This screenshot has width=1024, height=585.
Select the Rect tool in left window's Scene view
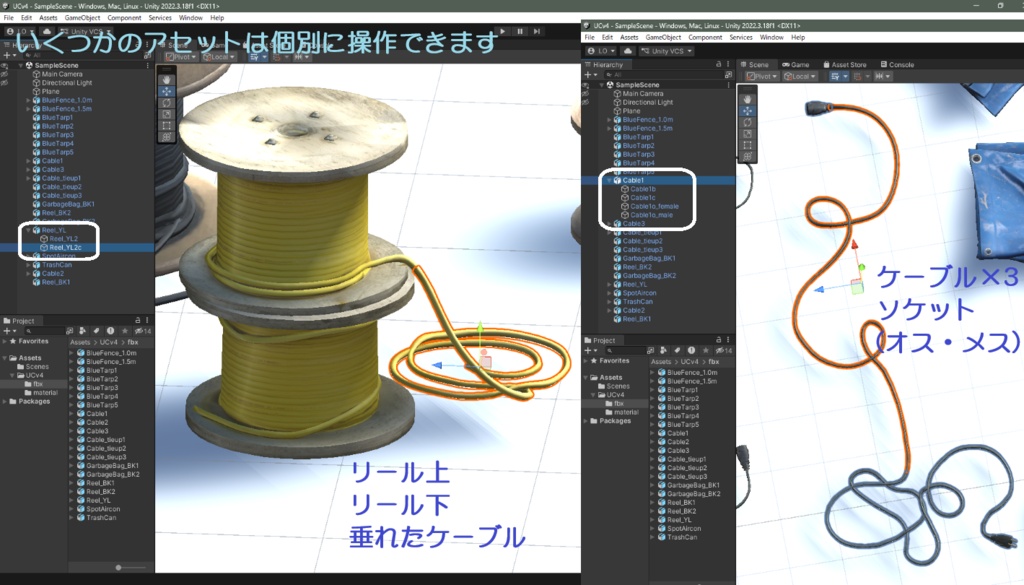(167, 125)
